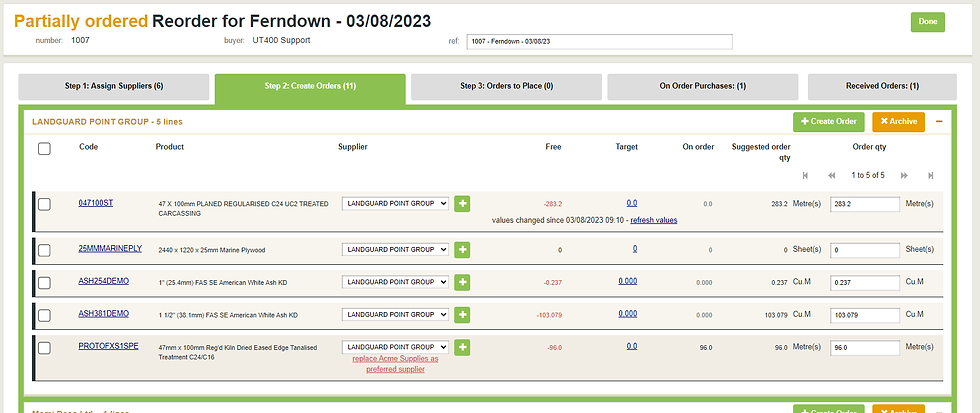Open product code PROTOFXS1SPE link
The image size is (980, 413).
109,346
